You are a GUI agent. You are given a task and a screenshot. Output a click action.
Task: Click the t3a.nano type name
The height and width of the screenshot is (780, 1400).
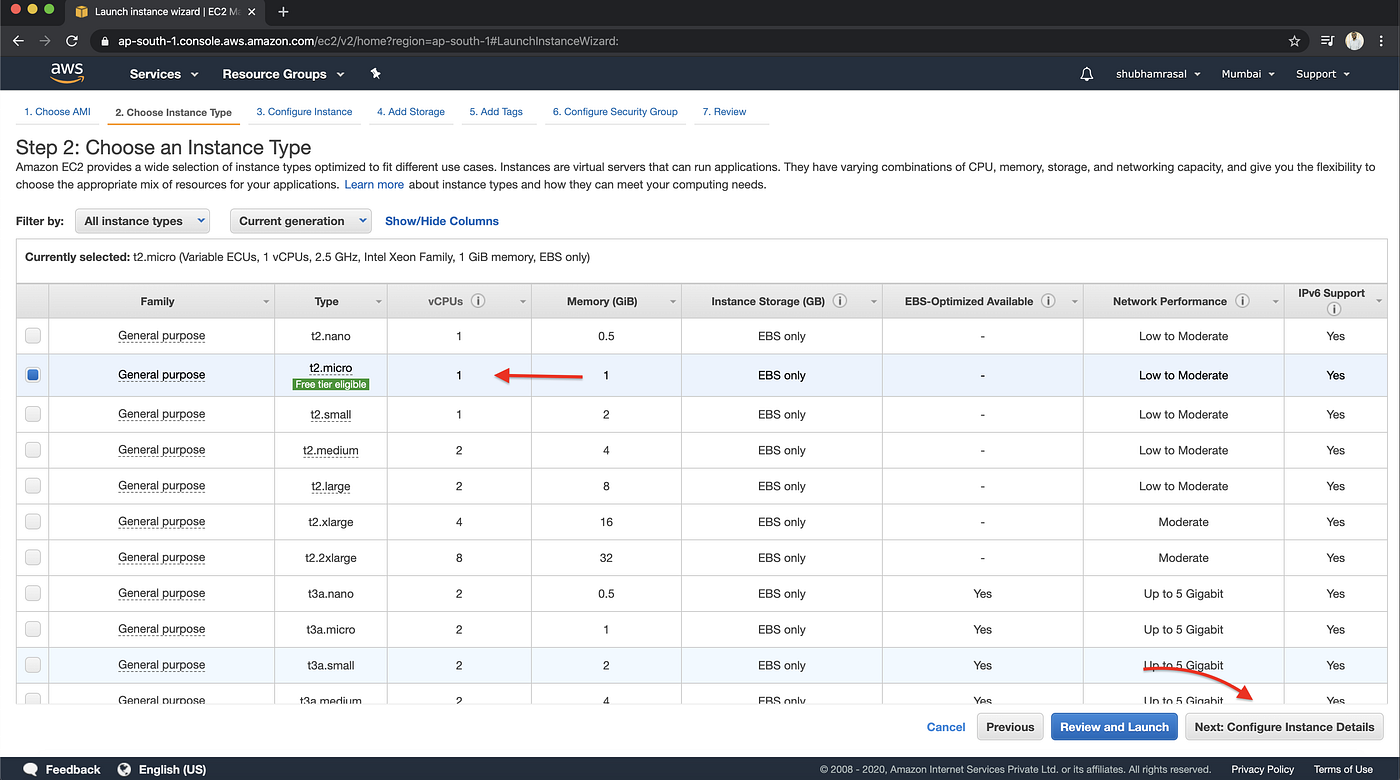330,594
